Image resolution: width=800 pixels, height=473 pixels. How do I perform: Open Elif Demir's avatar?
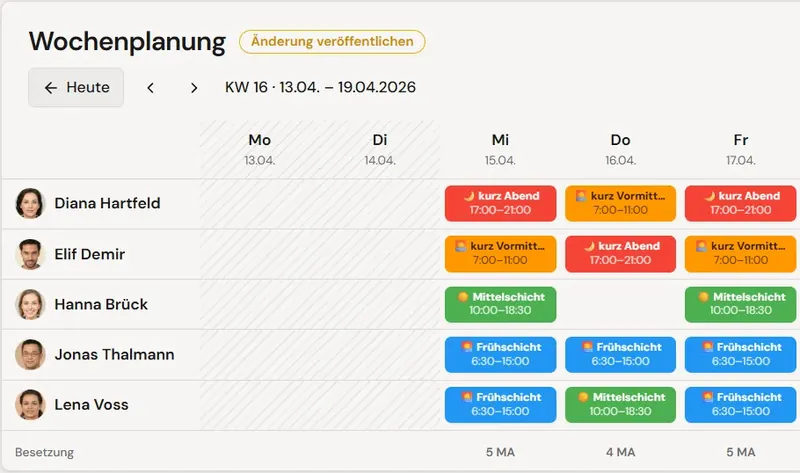tap(30, 254)
